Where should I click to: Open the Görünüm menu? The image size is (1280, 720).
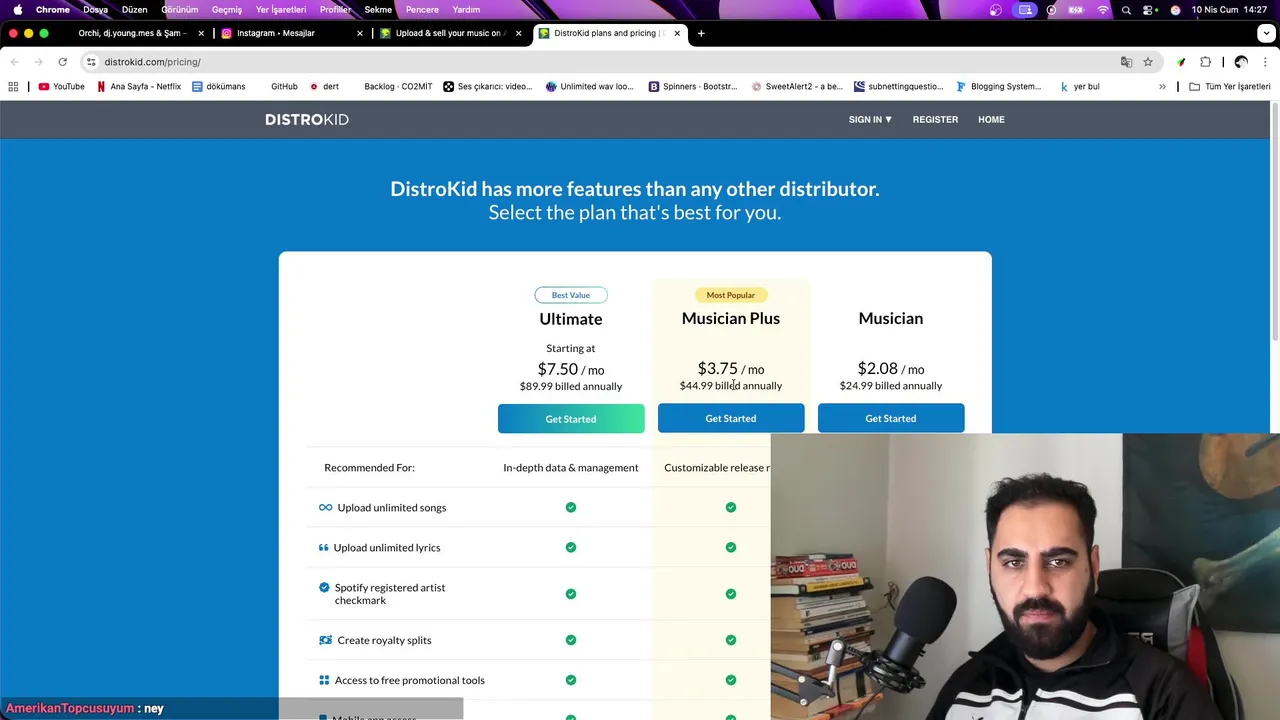[x=180, y=10]
